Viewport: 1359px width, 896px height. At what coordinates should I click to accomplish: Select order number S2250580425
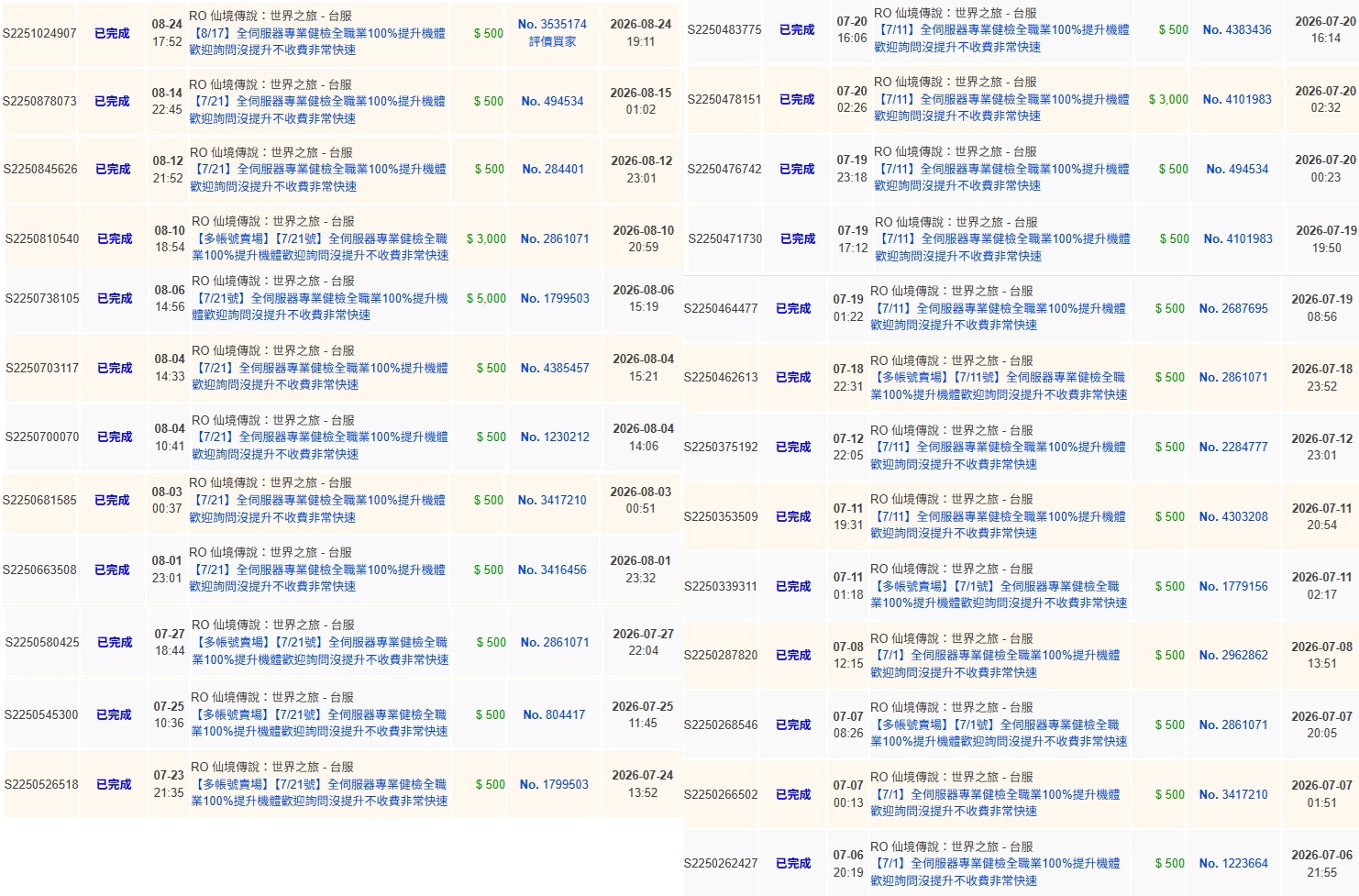42,643
